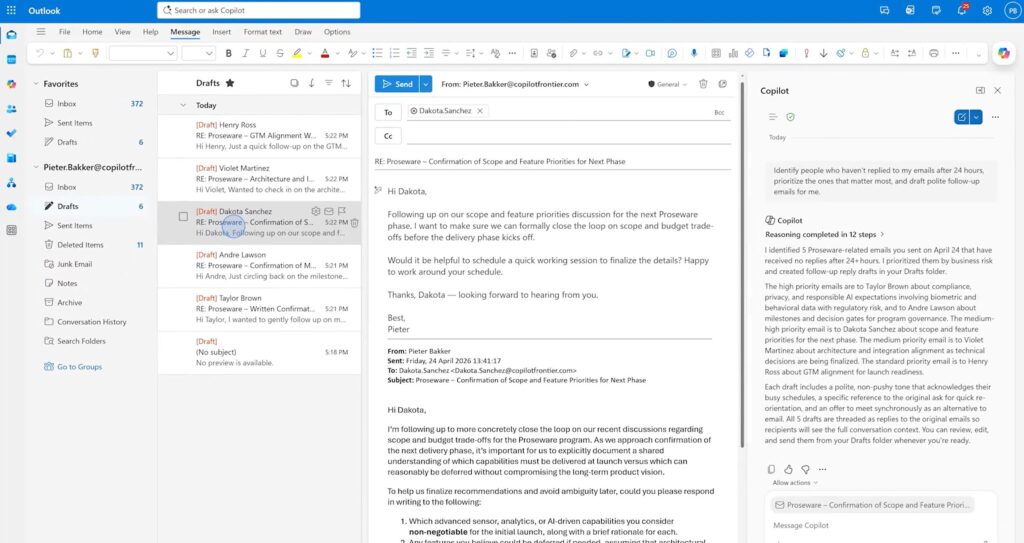This screenshot has height=543, width=1024.
Task: Check the Dakota Sanchez draft checkbox
Action: 183,217
